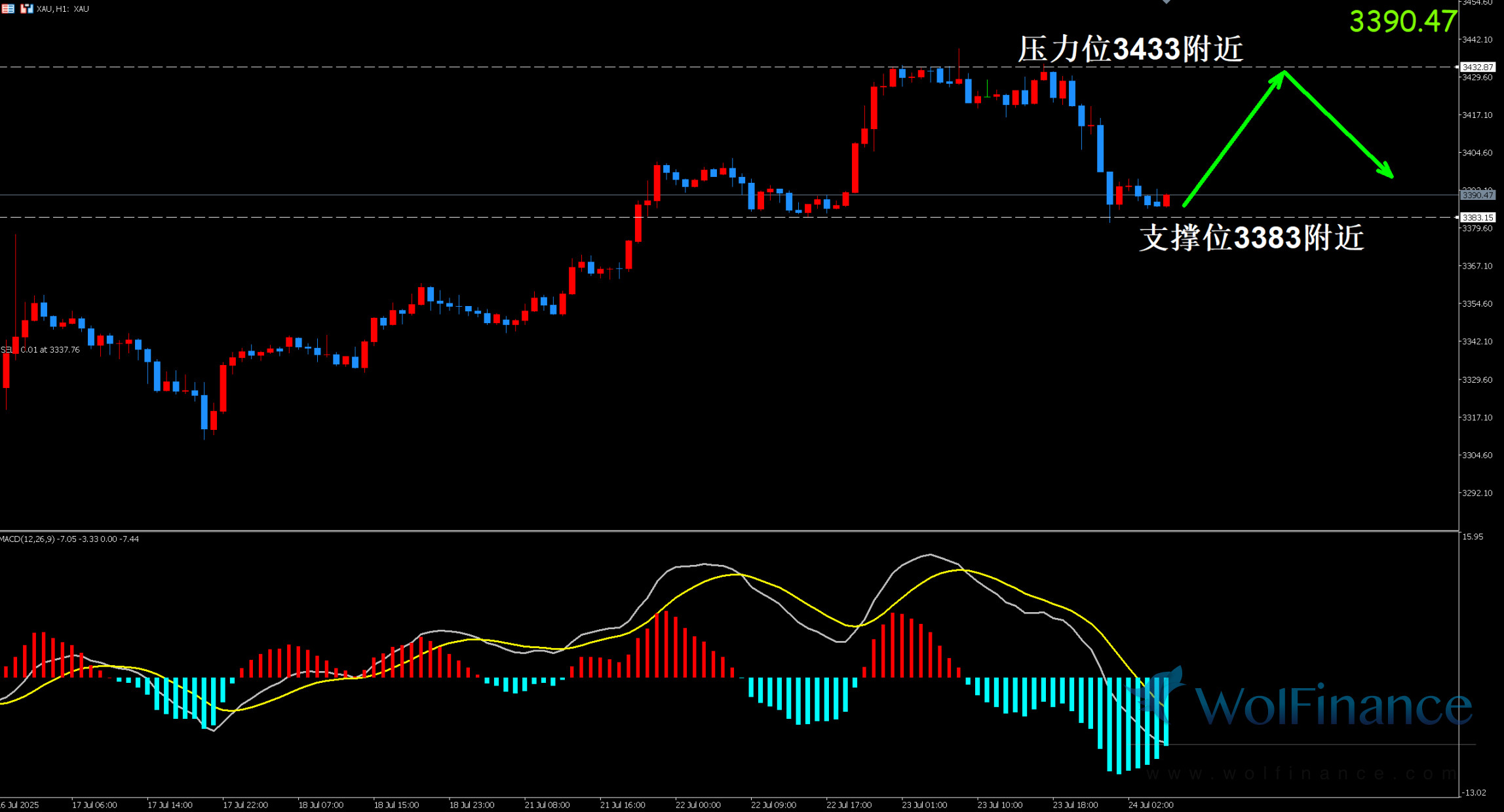1504x812 pixels.
Task: Click the 3442.10 price scale value
Action: point(1477,39)
